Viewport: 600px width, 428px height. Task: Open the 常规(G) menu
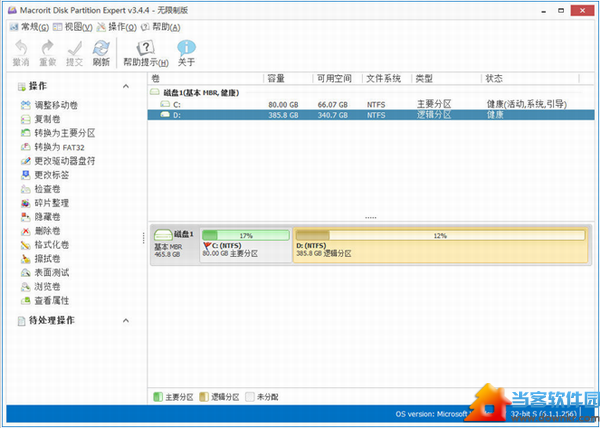point(29,27)
